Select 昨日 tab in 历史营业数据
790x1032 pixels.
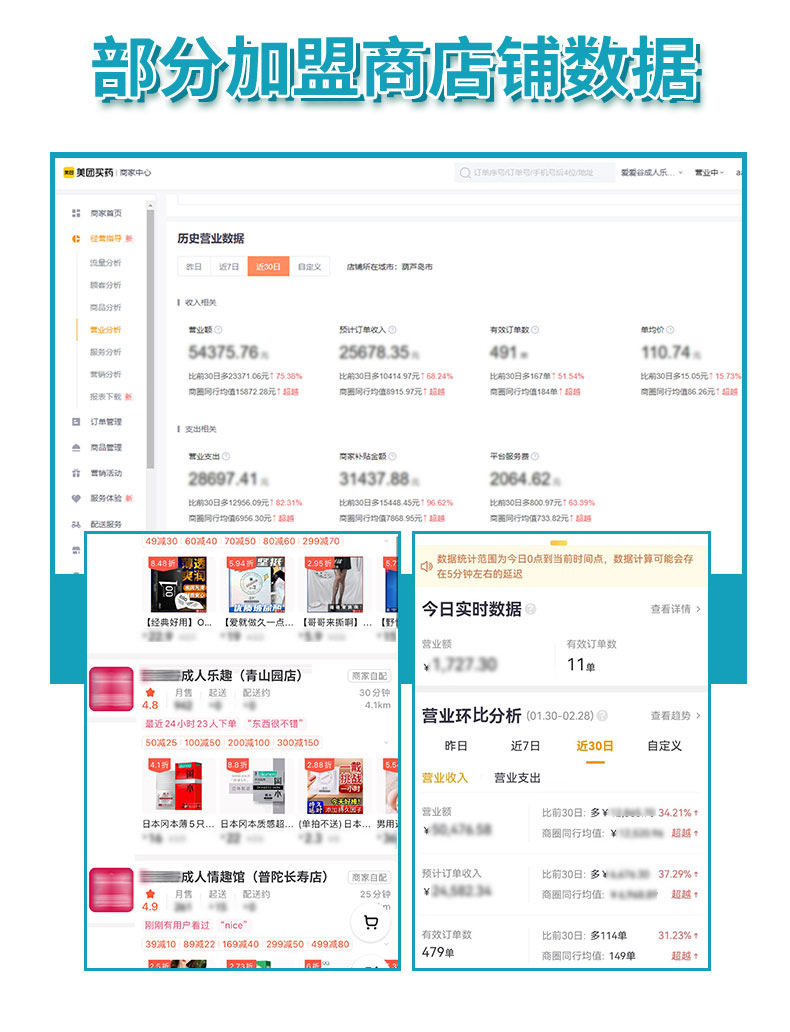(x=194, y=267)
